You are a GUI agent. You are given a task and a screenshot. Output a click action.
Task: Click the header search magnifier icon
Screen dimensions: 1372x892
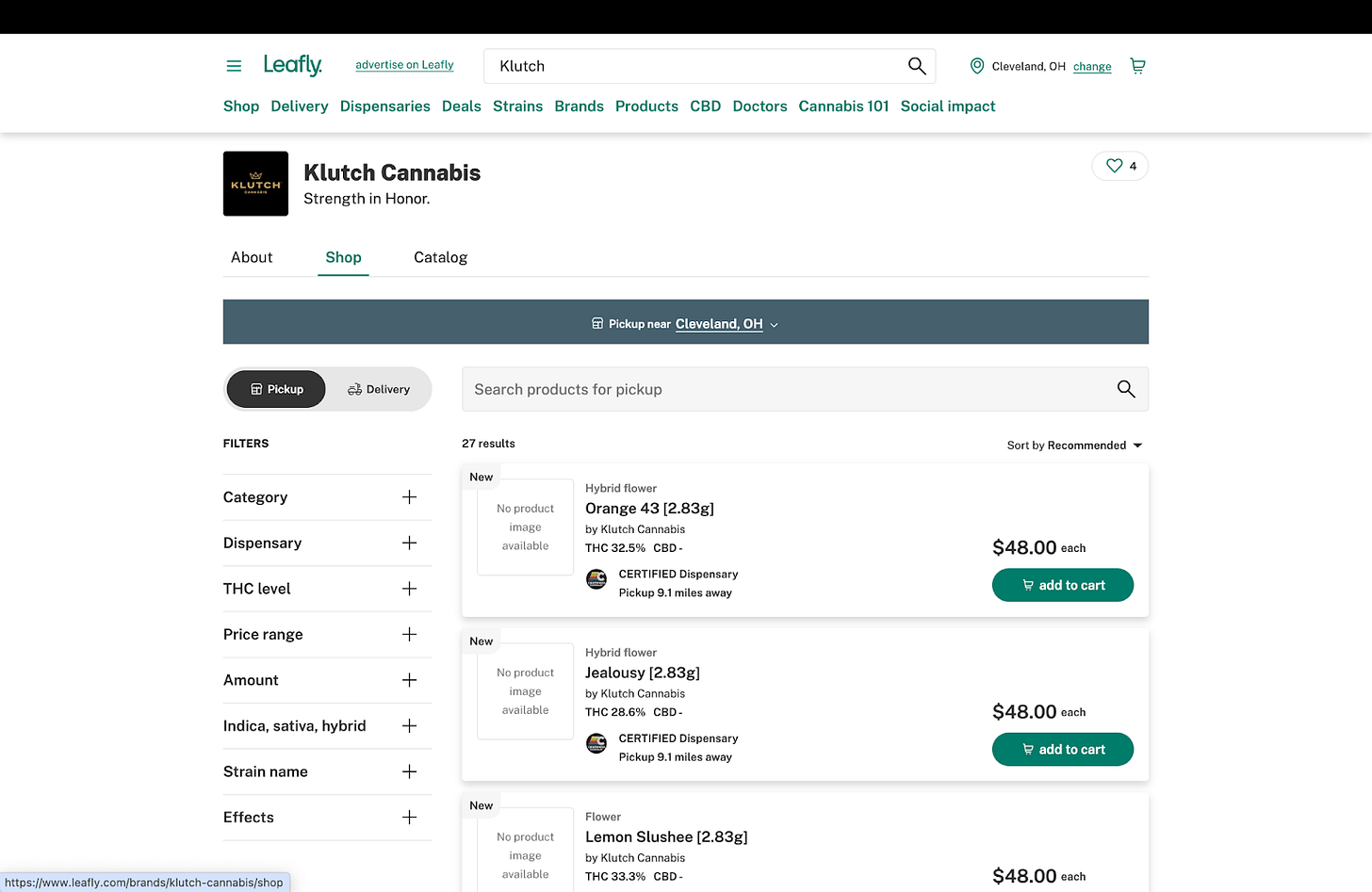coord(917,66)
